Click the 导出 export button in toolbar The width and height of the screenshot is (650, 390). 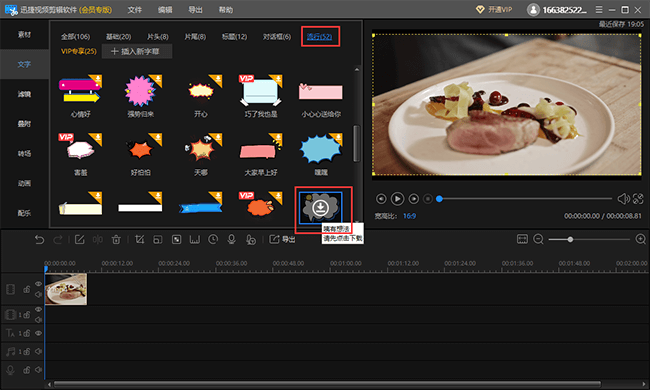(282, 240)
